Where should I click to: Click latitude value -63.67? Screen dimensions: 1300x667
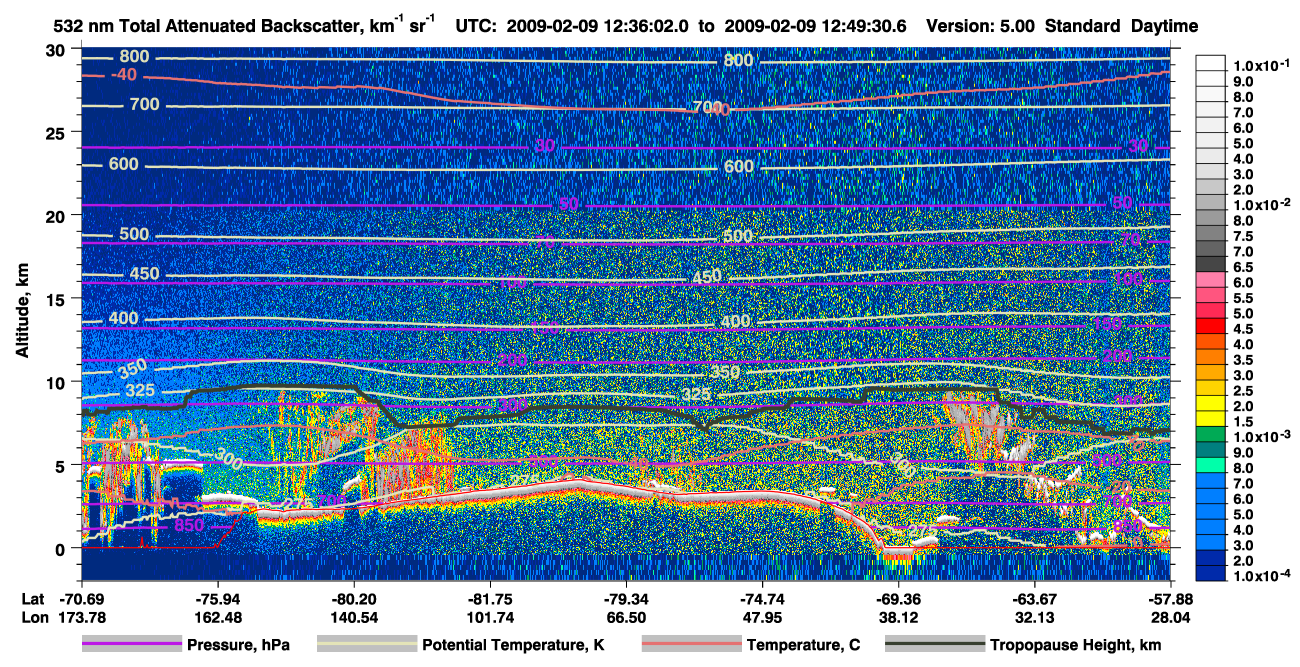click(1034, 601)
